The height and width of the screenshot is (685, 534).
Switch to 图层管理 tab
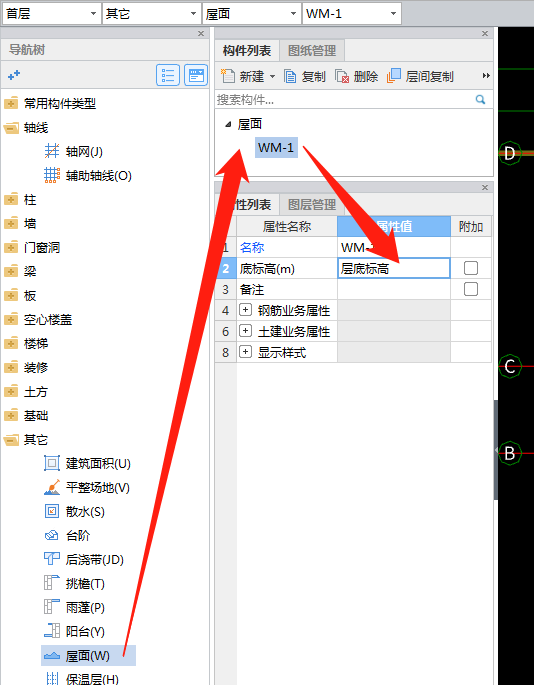[312, 204]
